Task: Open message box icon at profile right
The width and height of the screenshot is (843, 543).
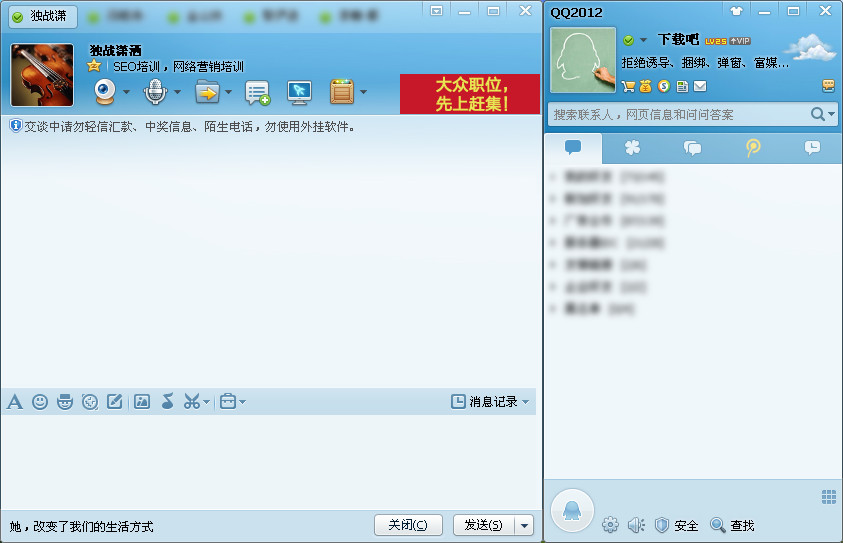Action: coord(828,85)
